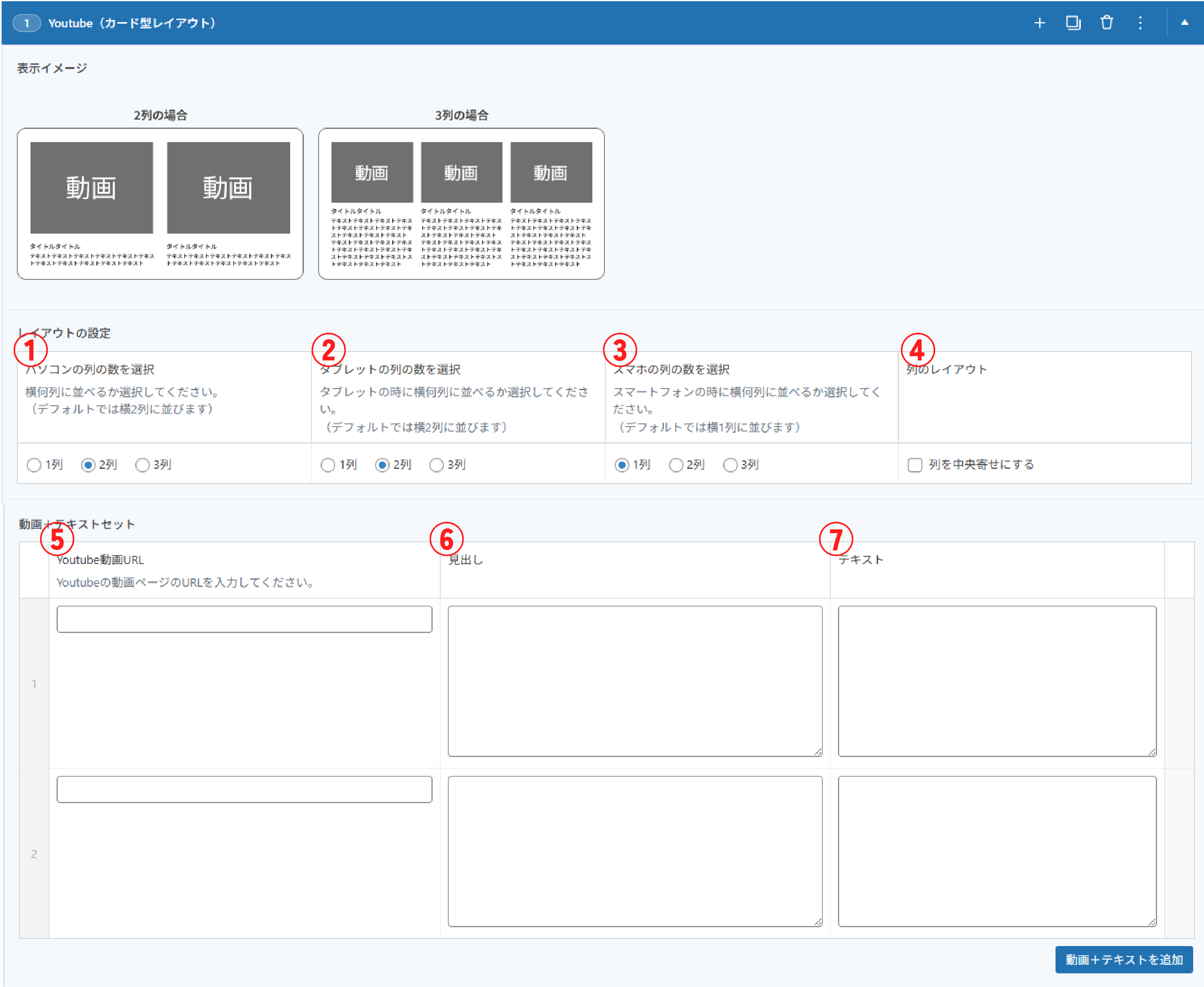Click second row テキスト text area
The height and width of the screenshot is (987, 1204).
(x=997, y=851)
